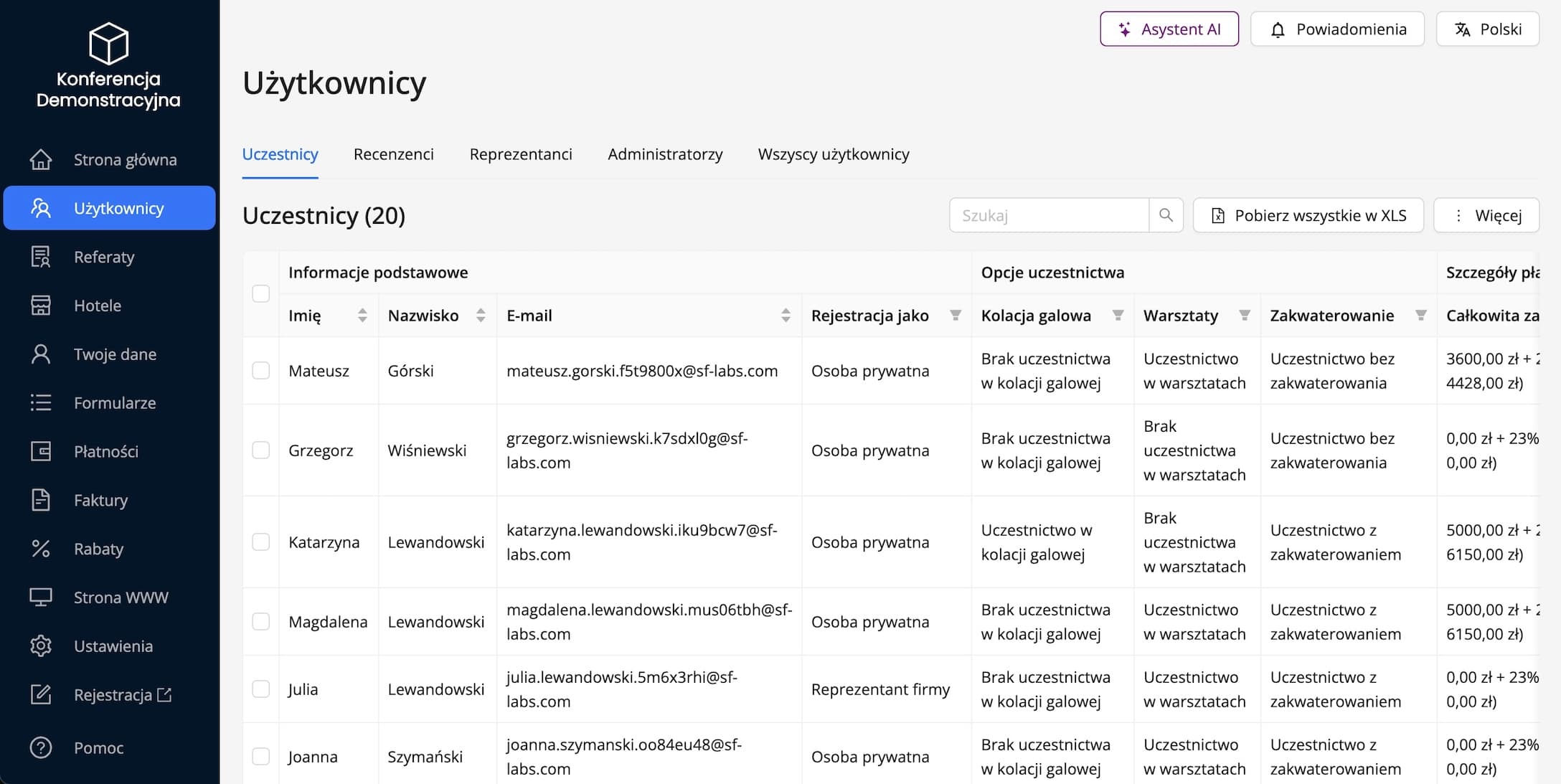Click Pobierz wszystkie w XLS button

[x=1308, y=215]
